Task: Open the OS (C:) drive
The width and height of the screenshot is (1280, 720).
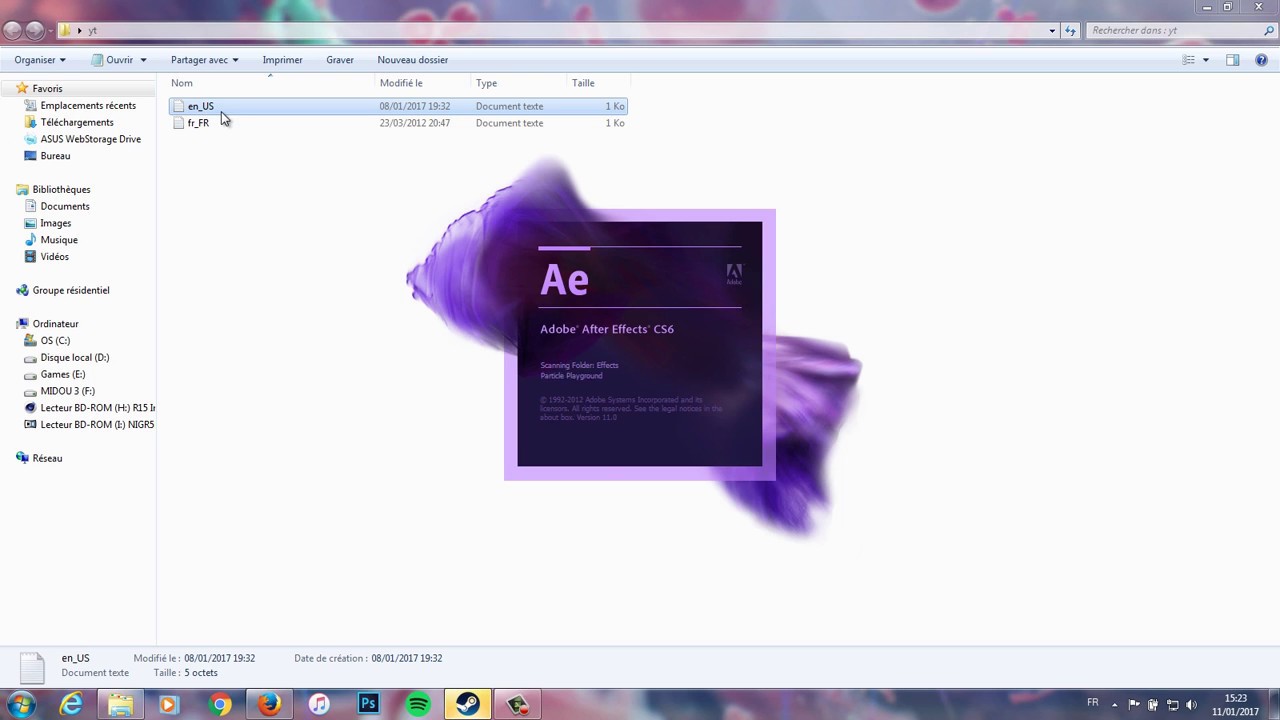Action: pos(55,341)
